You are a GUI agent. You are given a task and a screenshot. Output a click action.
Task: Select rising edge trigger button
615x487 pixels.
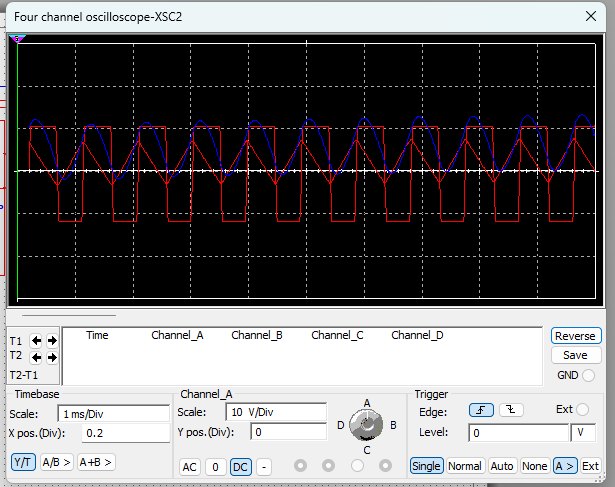click(x=481, y=410)
